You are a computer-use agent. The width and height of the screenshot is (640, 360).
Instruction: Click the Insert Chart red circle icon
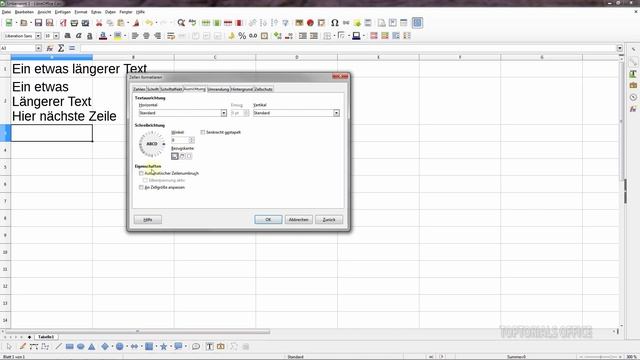click(x=310, y=23)
